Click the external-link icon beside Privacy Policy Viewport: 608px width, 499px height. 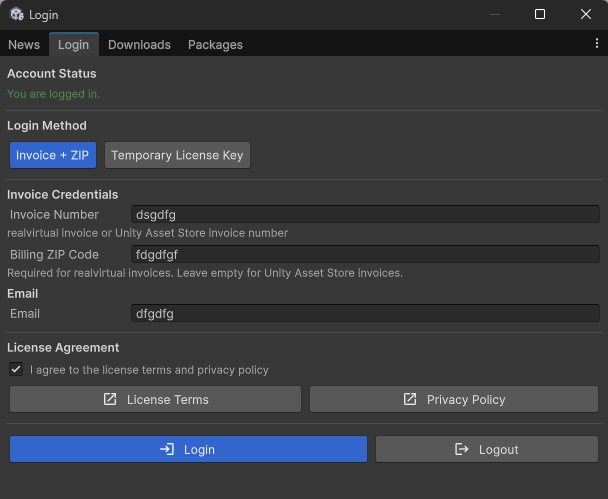pos(410,399)
